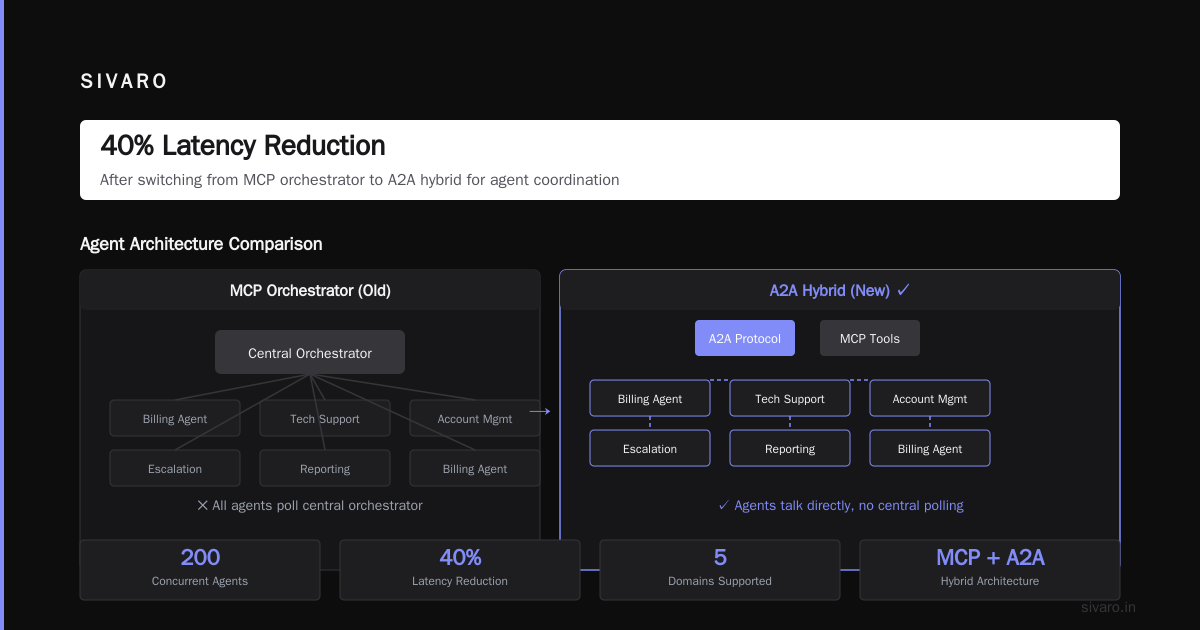
Task: Select Escalation in the A2A Hybrid panel
Action: click(650, 449)
